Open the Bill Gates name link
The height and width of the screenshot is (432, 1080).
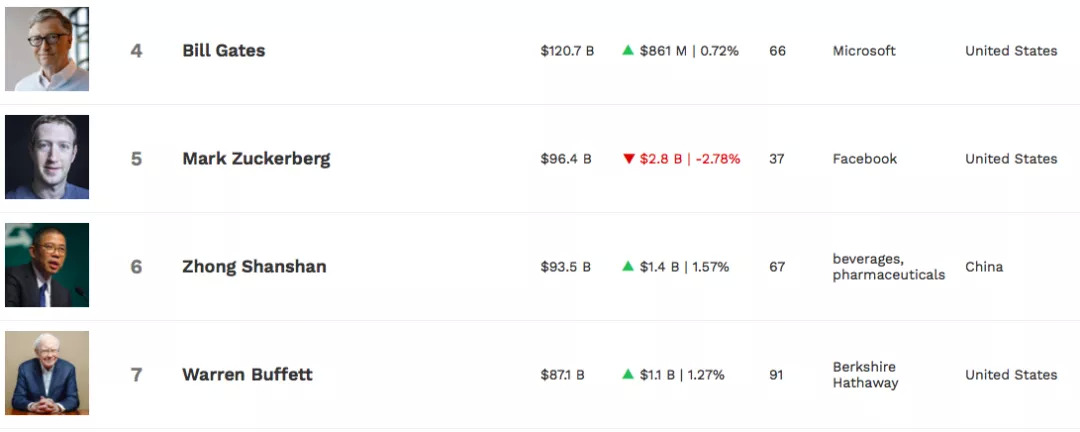click(x=224, y=51)
